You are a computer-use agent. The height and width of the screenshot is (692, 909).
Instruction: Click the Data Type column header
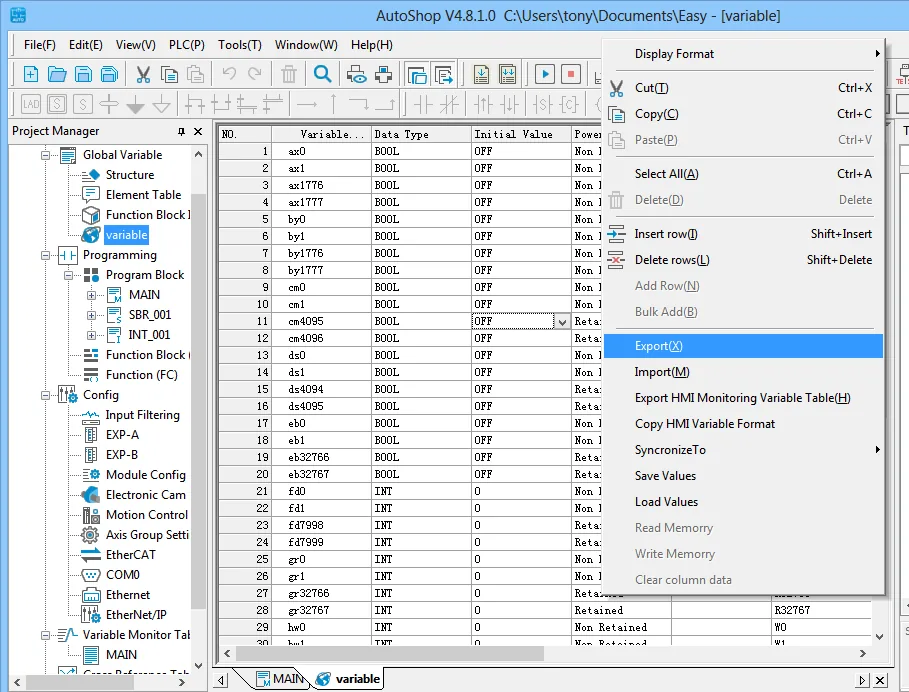(421, 134)
